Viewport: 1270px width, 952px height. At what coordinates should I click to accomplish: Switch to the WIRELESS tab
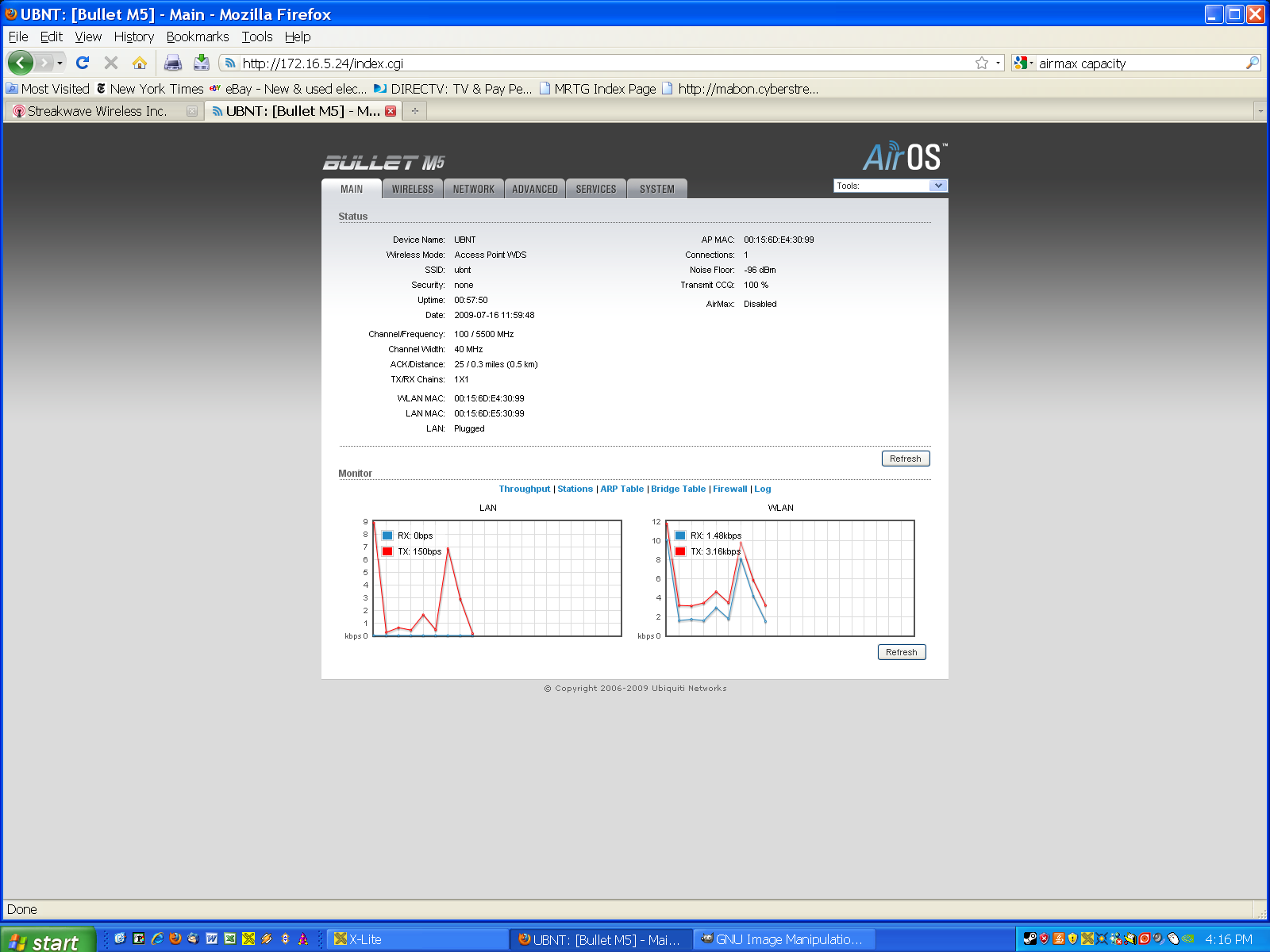click(413, 189)
